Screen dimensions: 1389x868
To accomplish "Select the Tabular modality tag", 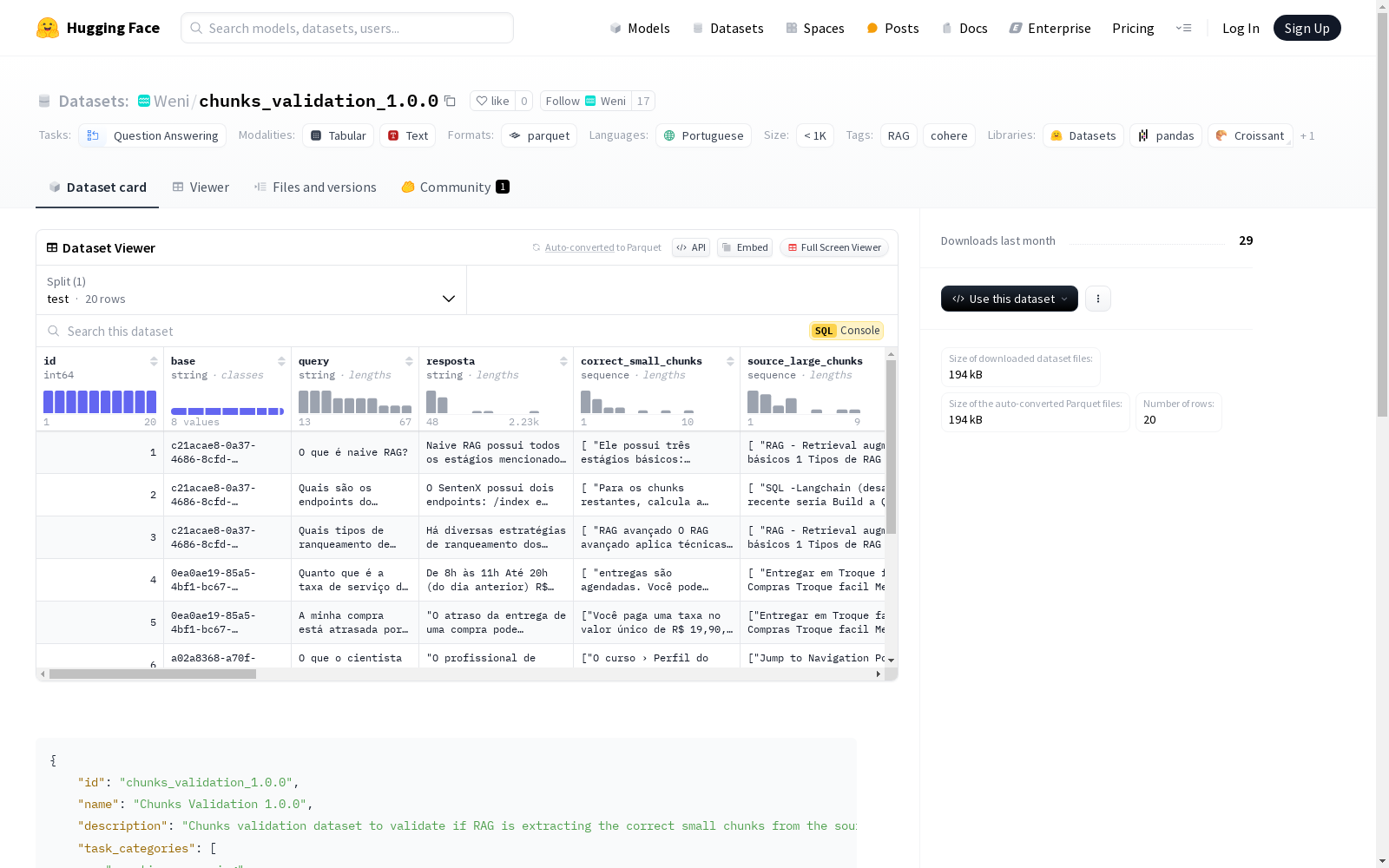I will 339,135.
